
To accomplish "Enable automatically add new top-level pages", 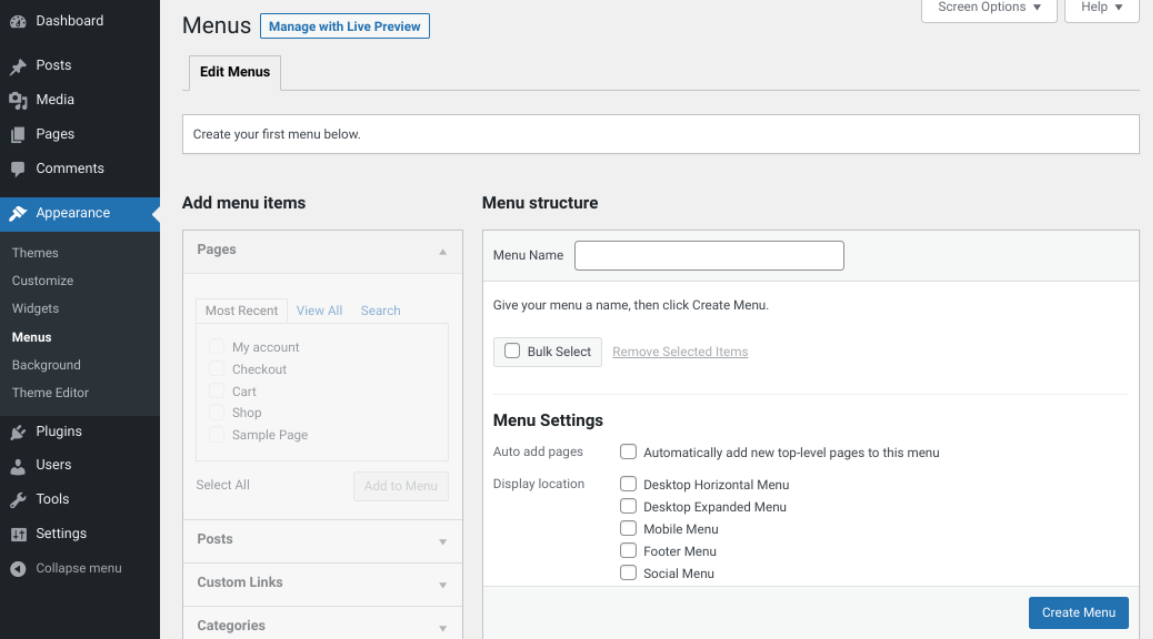I will pos(628,451).
